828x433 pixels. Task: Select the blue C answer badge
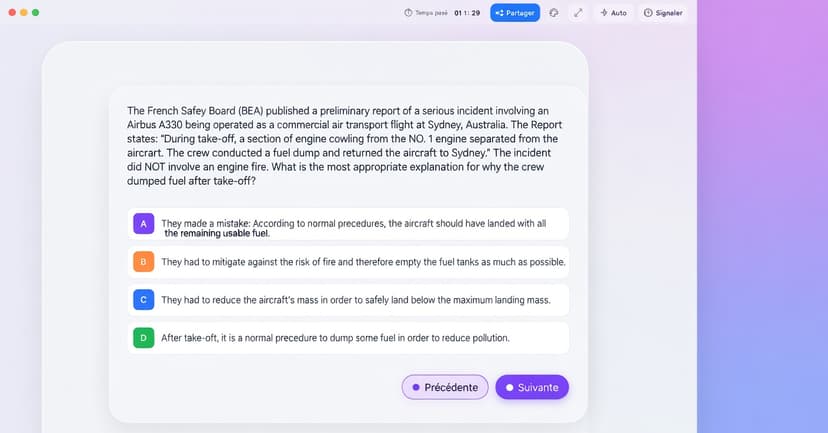pyautogui.click(x=143, y=299)
